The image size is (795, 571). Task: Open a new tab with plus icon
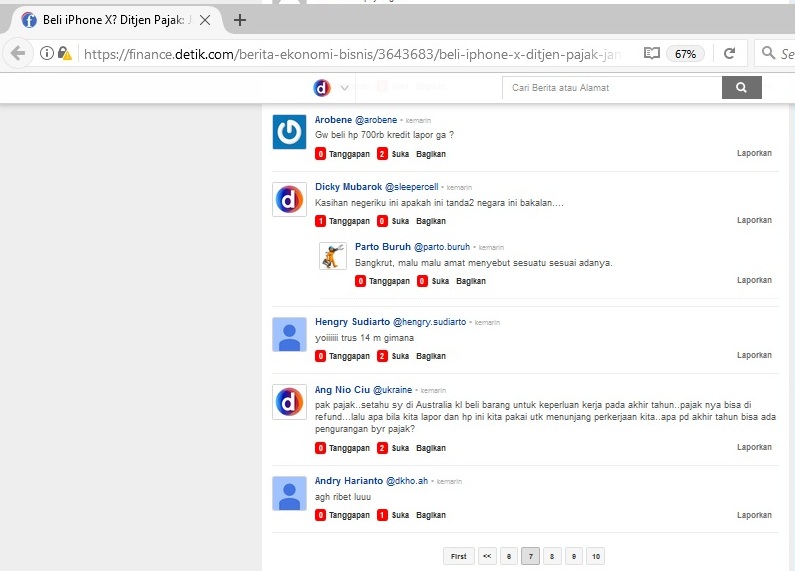click(x=240, y=19)
